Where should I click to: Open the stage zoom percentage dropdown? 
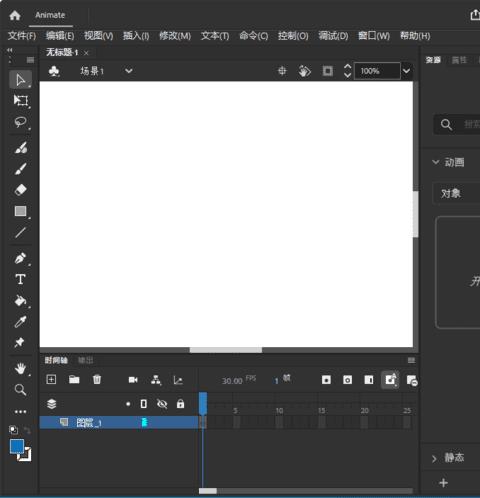coord(406,71)
